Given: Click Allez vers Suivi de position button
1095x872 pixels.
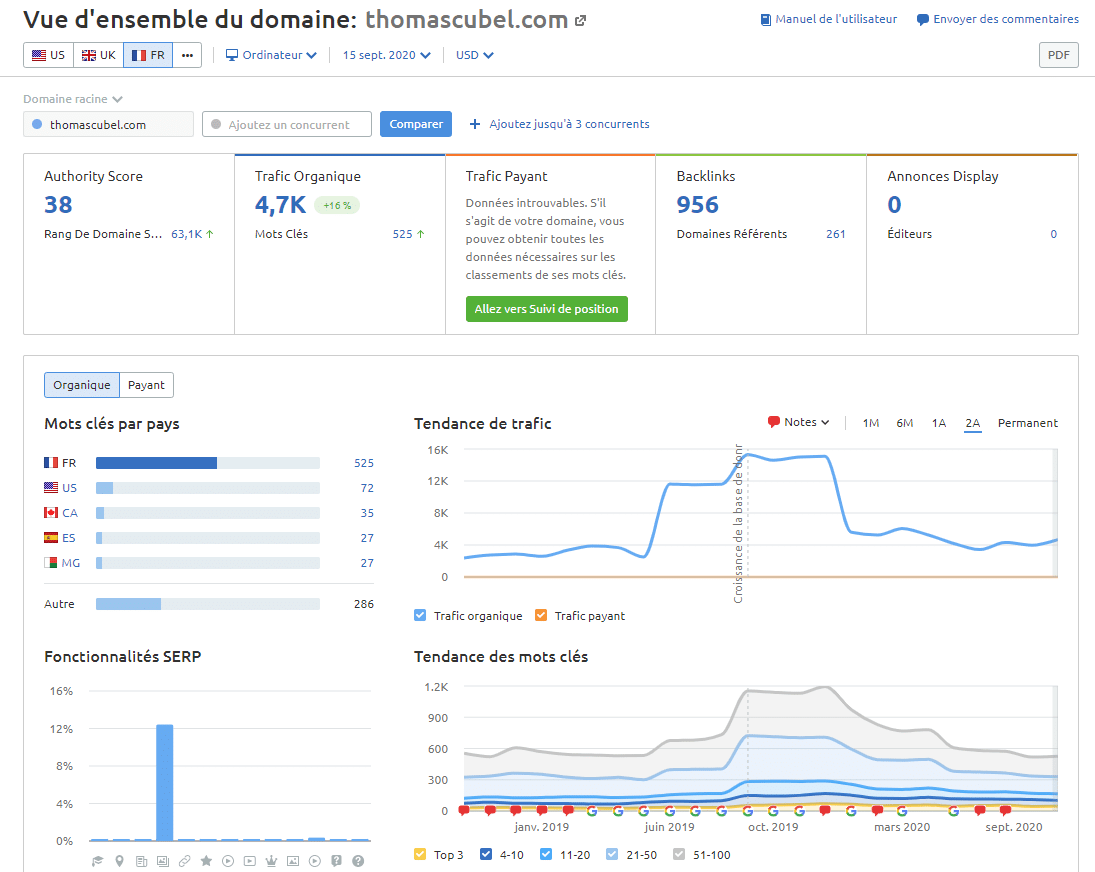Looking at the screenshot, I should tap(547, 309).
